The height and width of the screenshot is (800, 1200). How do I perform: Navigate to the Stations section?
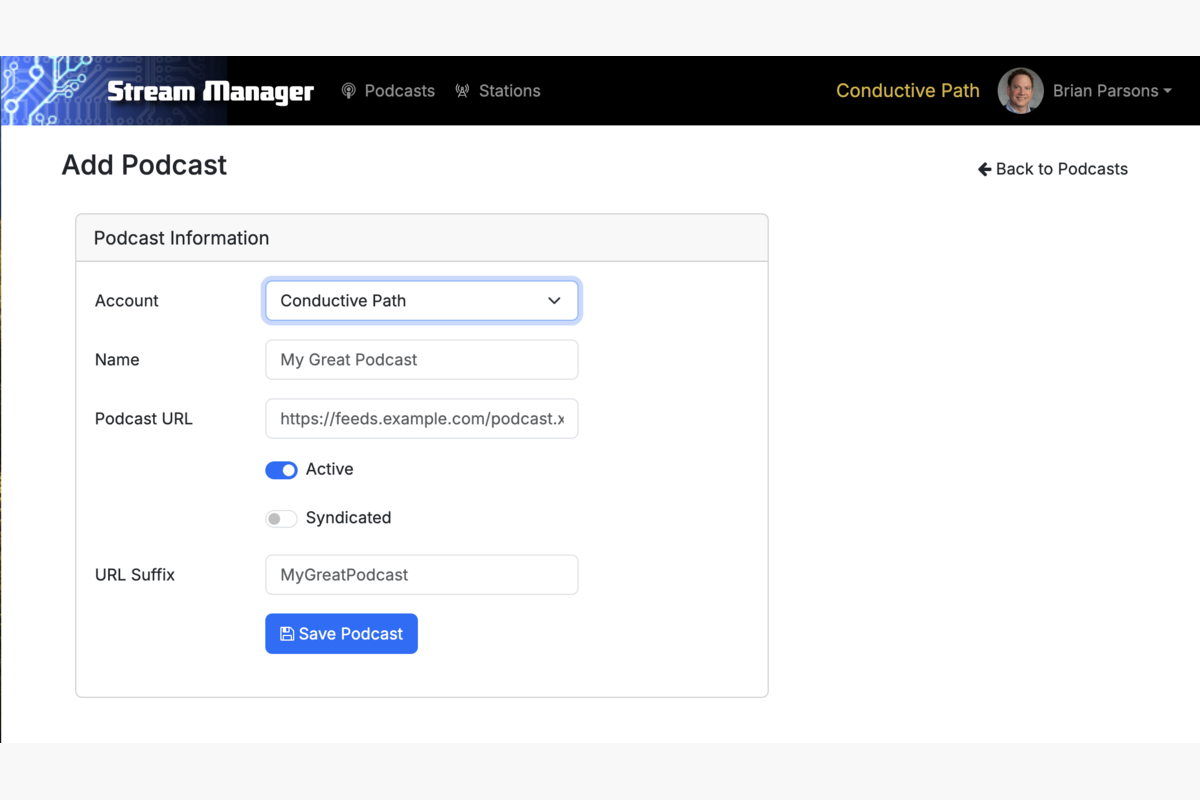tap(510, 90)
